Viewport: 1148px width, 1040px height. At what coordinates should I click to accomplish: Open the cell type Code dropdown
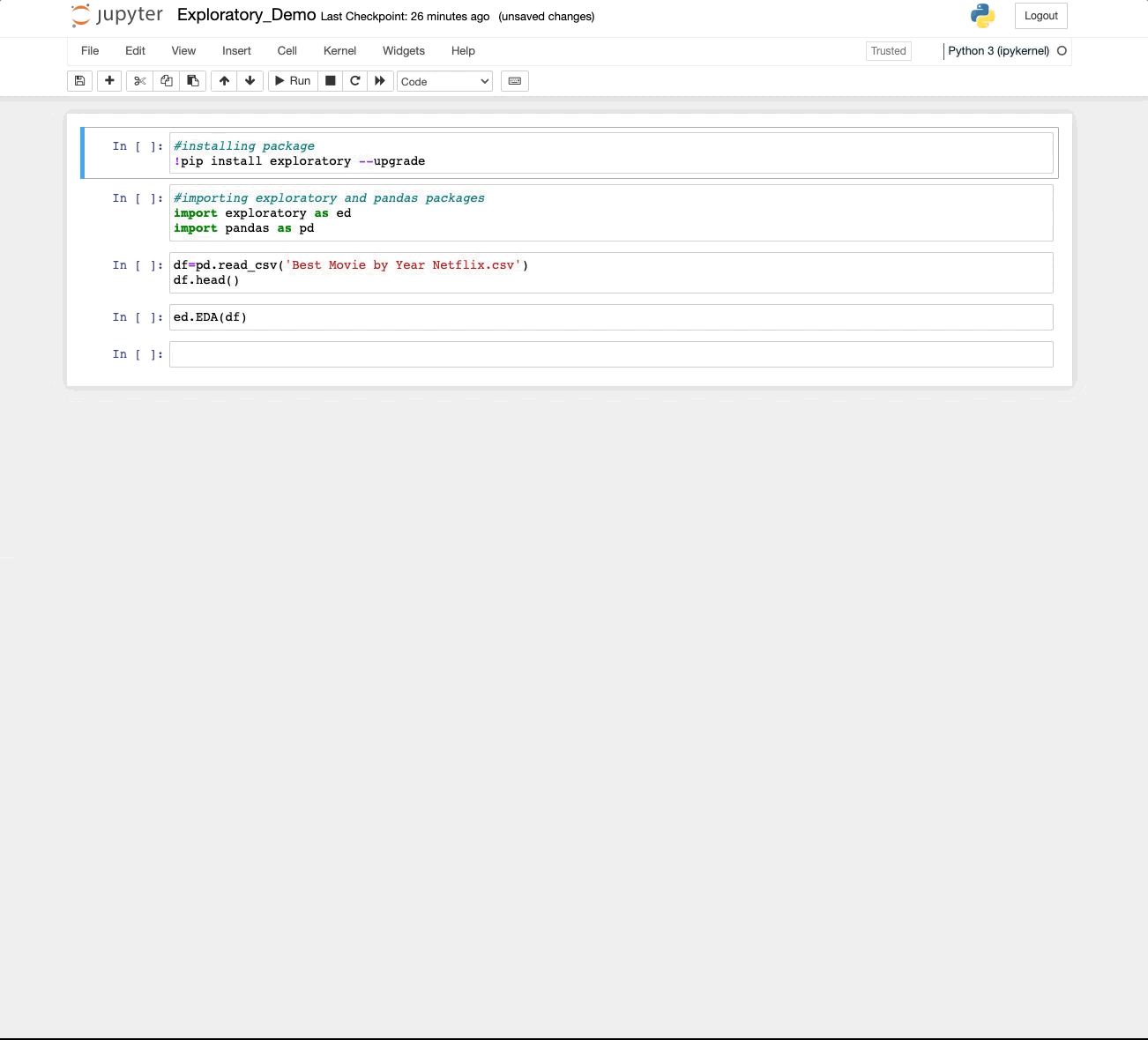[x=444, y=81]
